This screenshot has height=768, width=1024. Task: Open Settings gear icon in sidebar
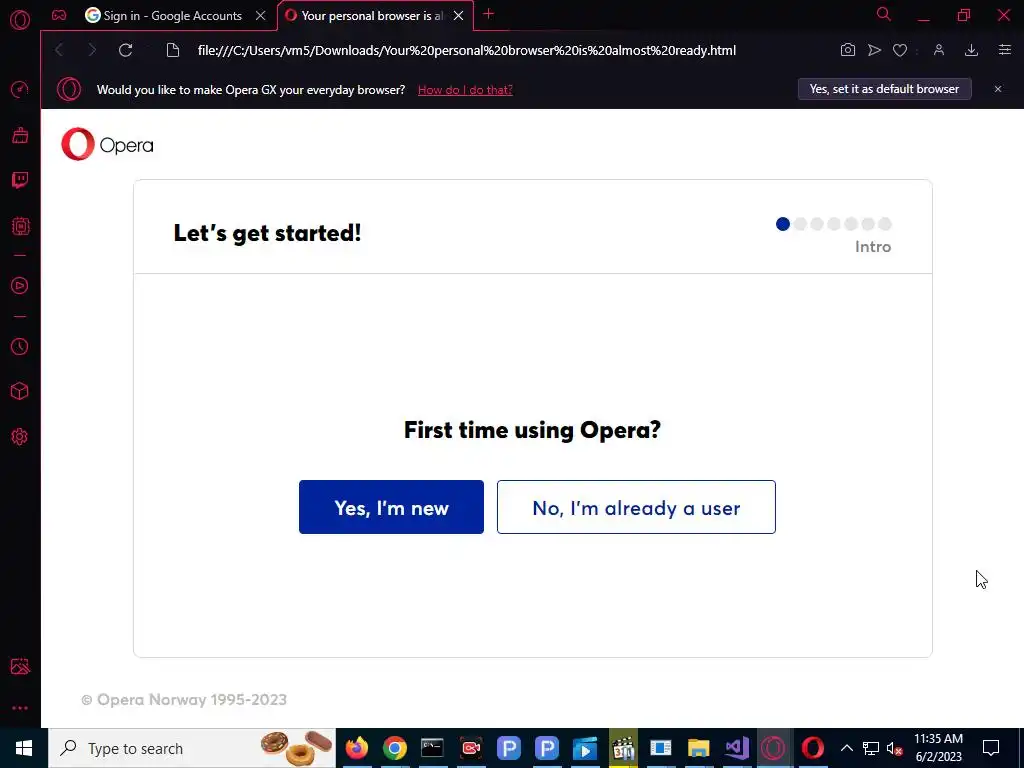(x=20, y=436)
